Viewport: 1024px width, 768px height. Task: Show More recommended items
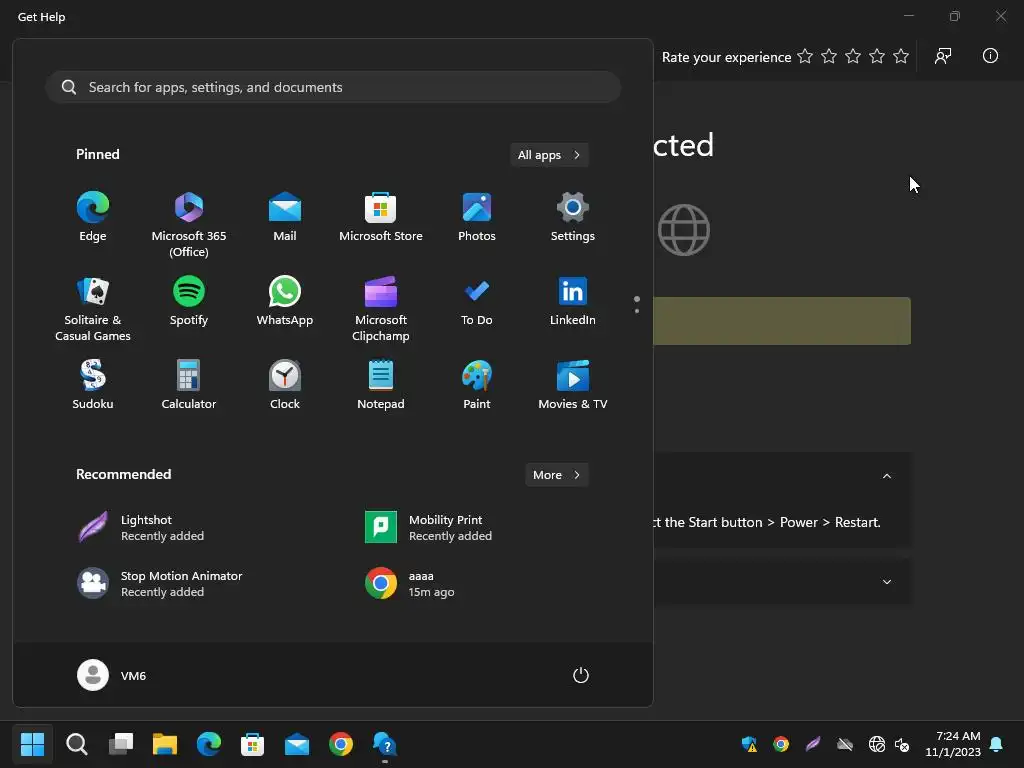[x=556, y=475]
